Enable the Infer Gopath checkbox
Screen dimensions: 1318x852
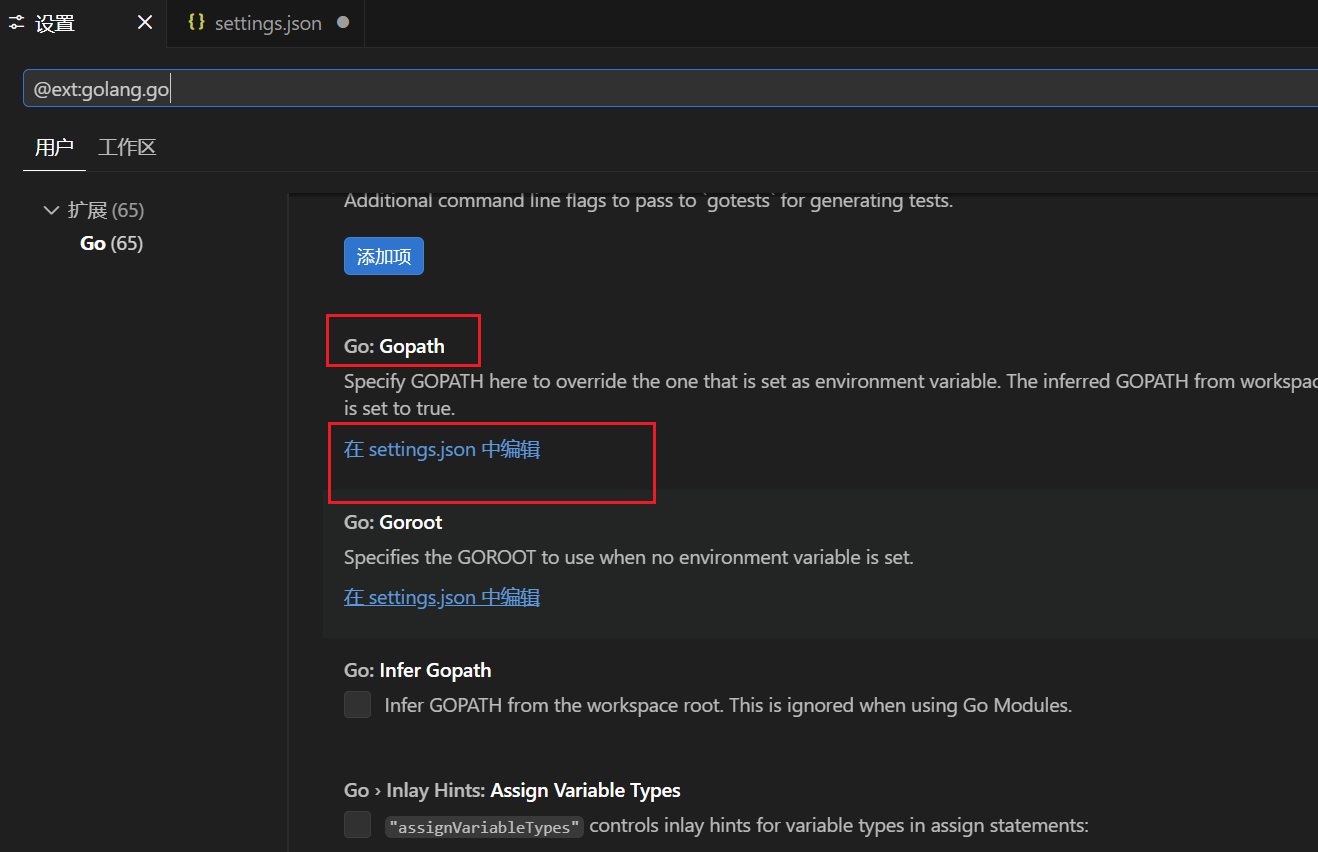pyautogui.click(x=357, y=705)
